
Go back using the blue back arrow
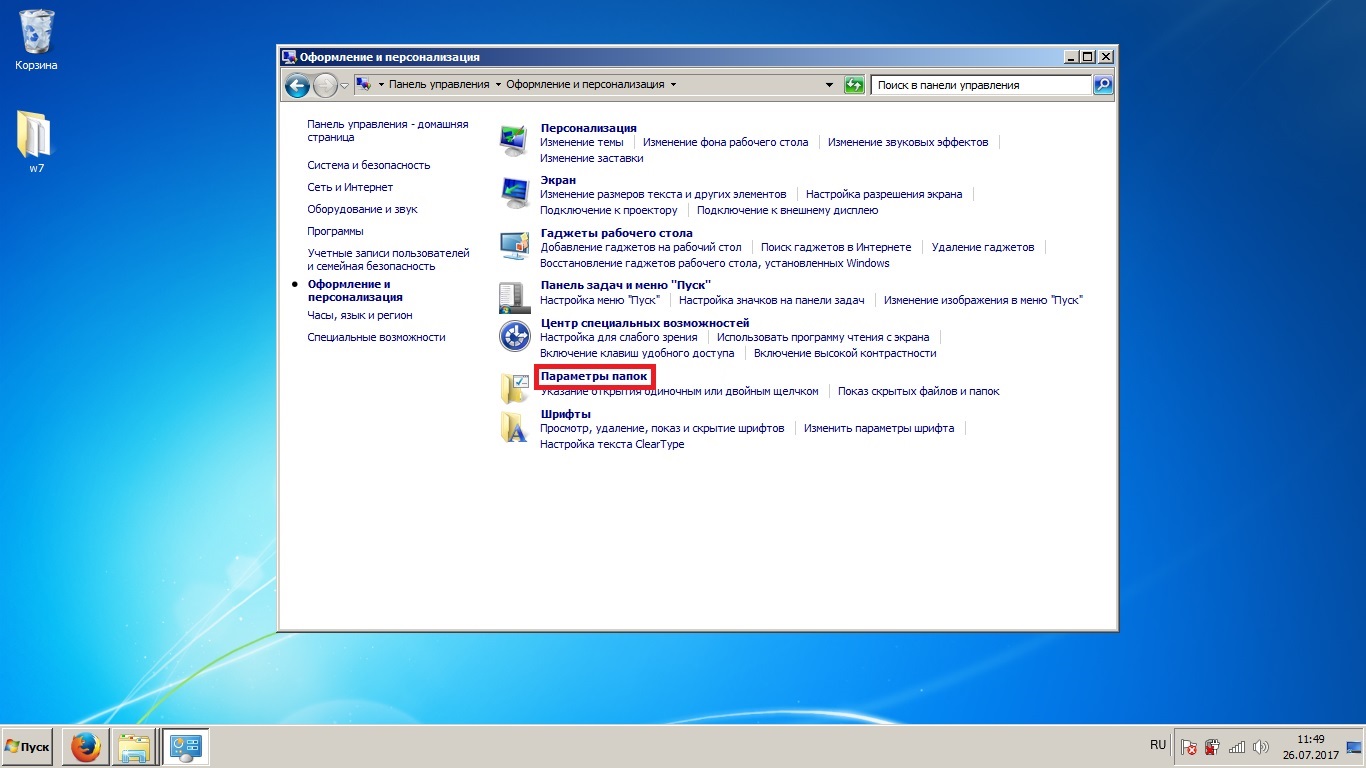[297, 86]
